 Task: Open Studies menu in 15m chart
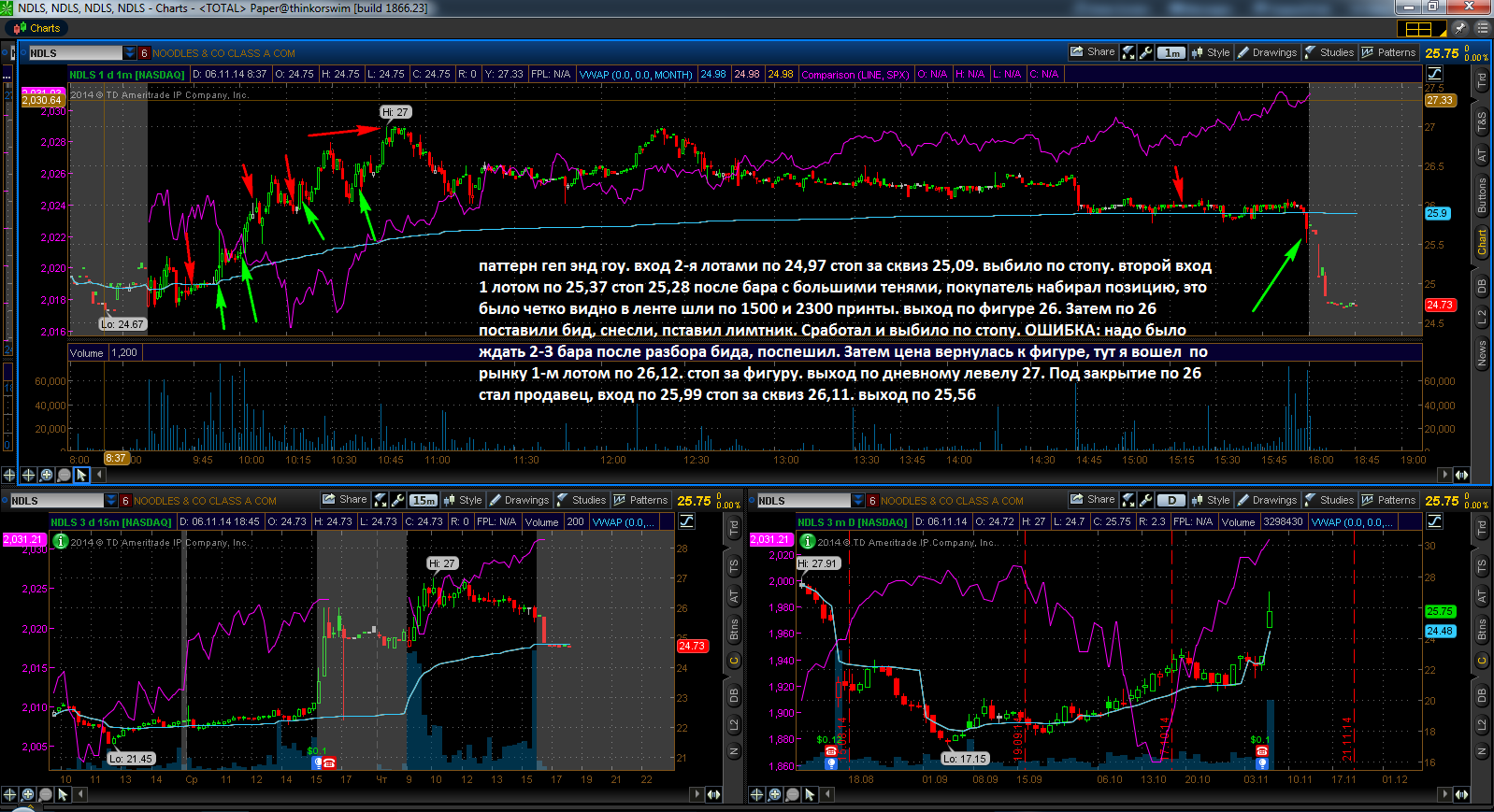pos(582,500)
